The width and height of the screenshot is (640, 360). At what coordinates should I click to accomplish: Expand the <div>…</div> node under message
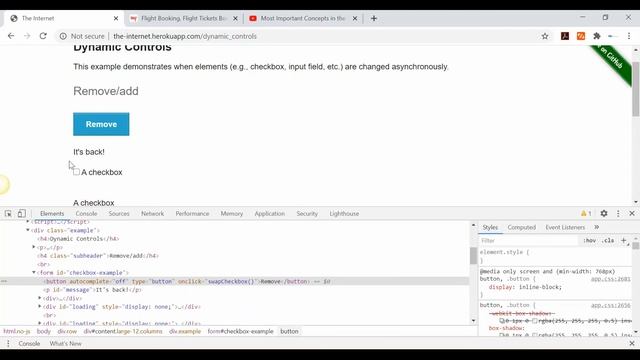point(40,298)
